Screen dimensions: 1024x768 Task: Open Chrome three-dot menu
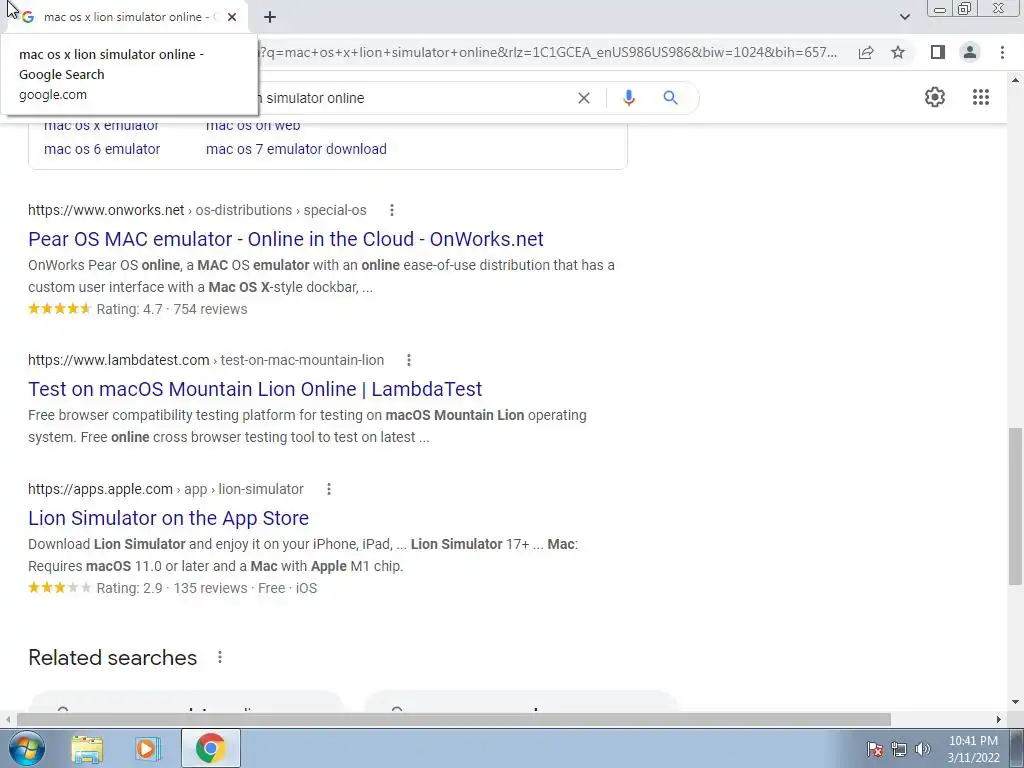[1002, 52]
